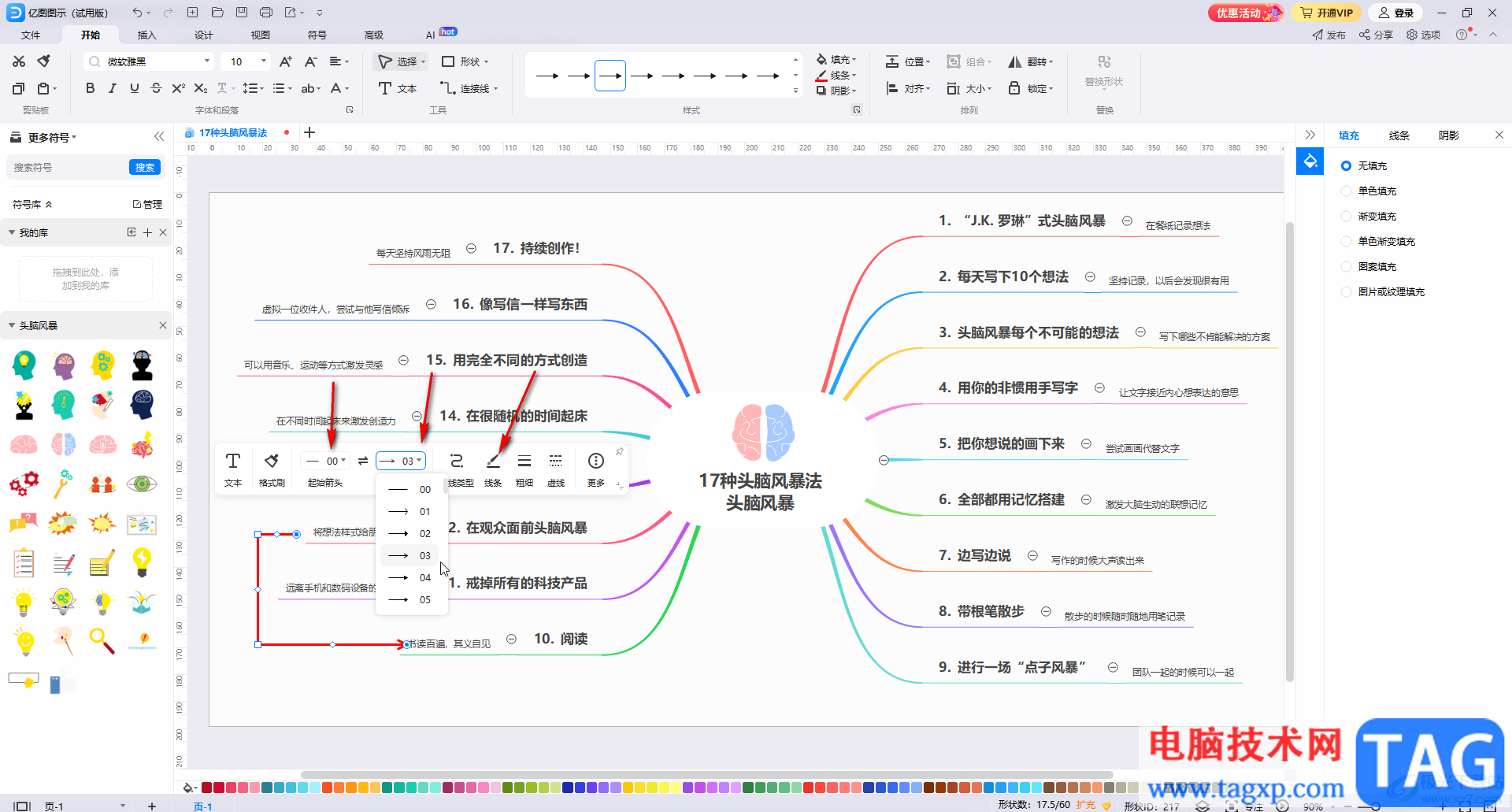Viewport: 1512px width, 812px height.
Task: Pick the magnifying glass symbol in library
Action: [x=102, y=641]
